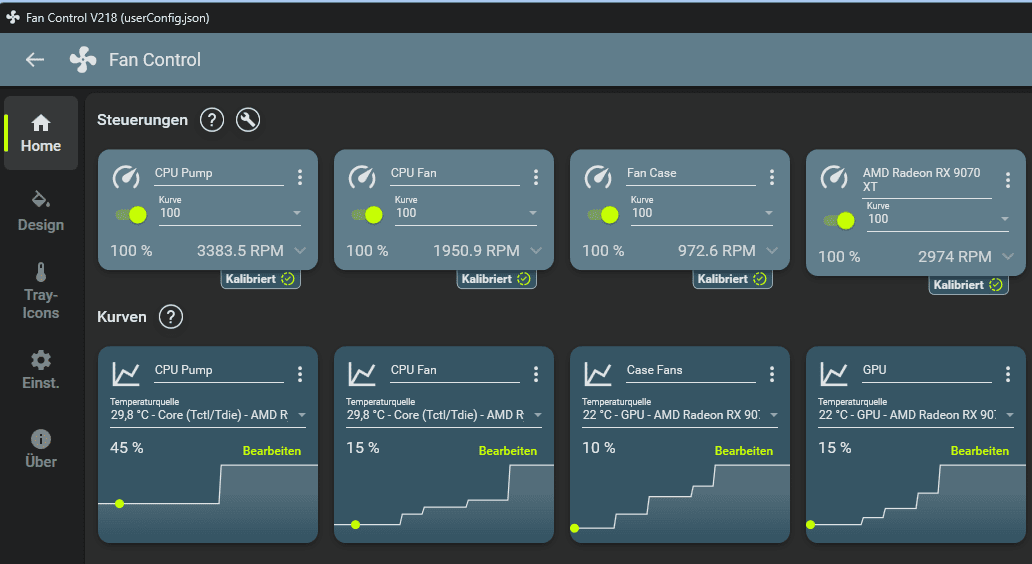Open the Kurve dropdown on the AMD Radeon card
Viewport: 1032px width, 564px height.
[938, 218]
